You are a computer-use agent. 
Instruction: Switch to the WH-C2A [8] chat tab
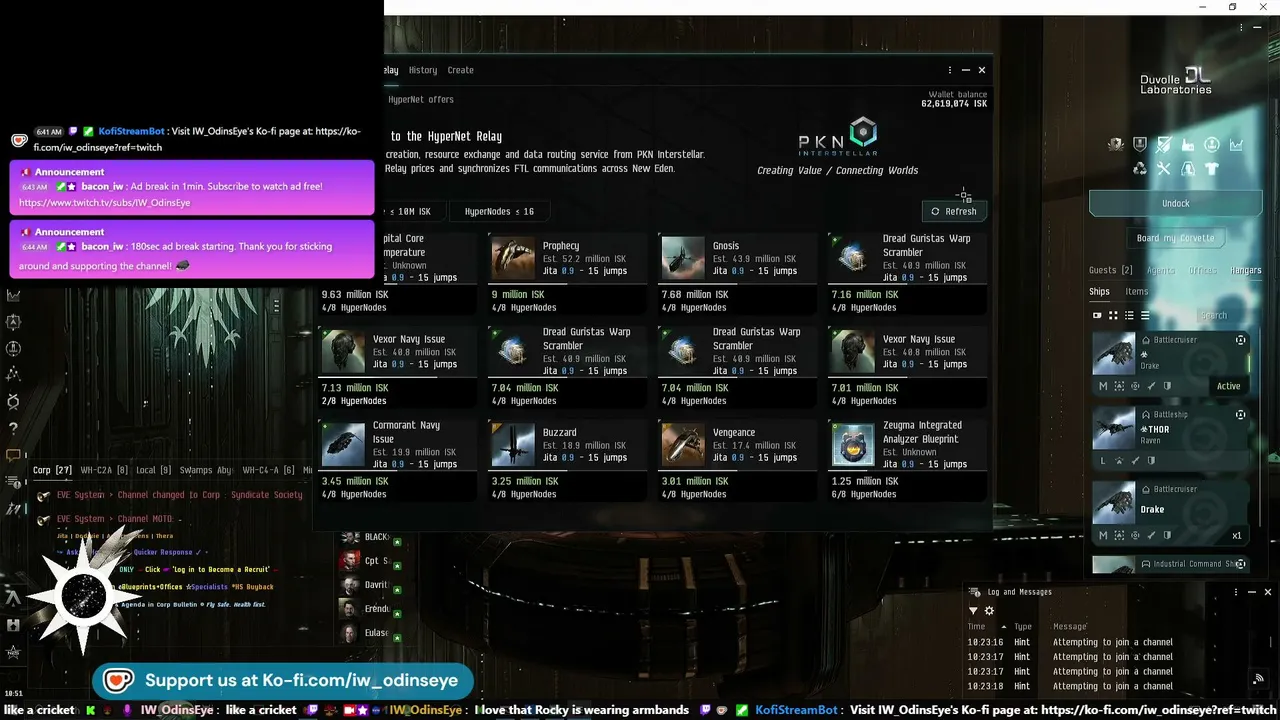[x=104, y=470]
